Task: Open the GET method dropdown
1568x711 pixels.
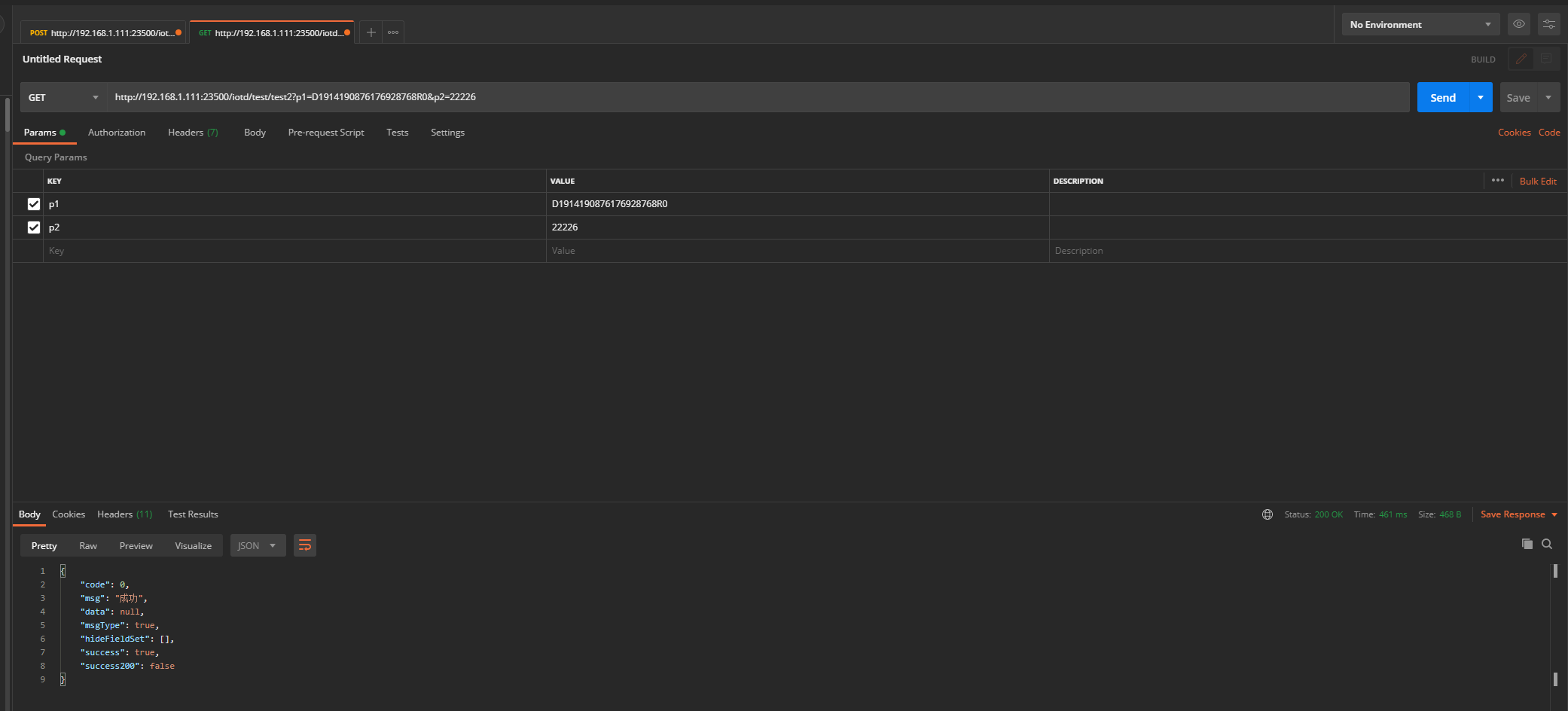Action: (63, 98)
